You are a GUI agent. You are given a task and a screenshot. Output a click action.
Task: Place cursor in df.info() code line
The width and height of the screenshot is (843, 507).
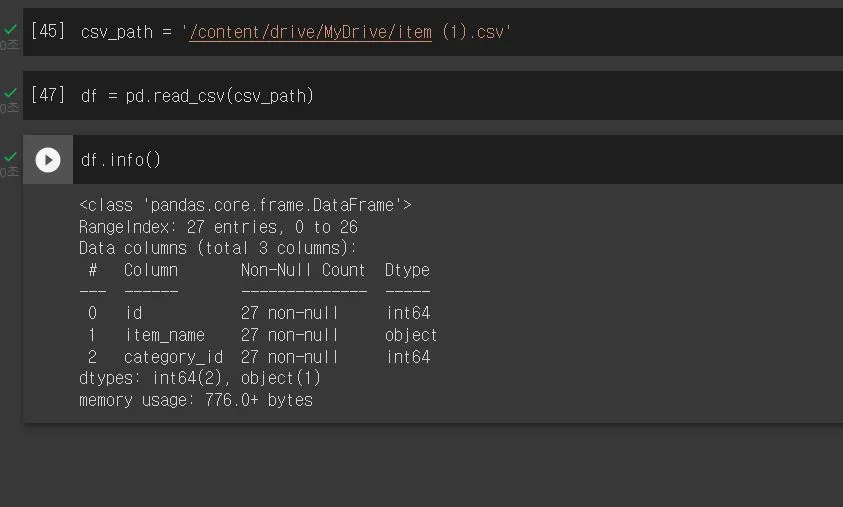pos(120,160)
